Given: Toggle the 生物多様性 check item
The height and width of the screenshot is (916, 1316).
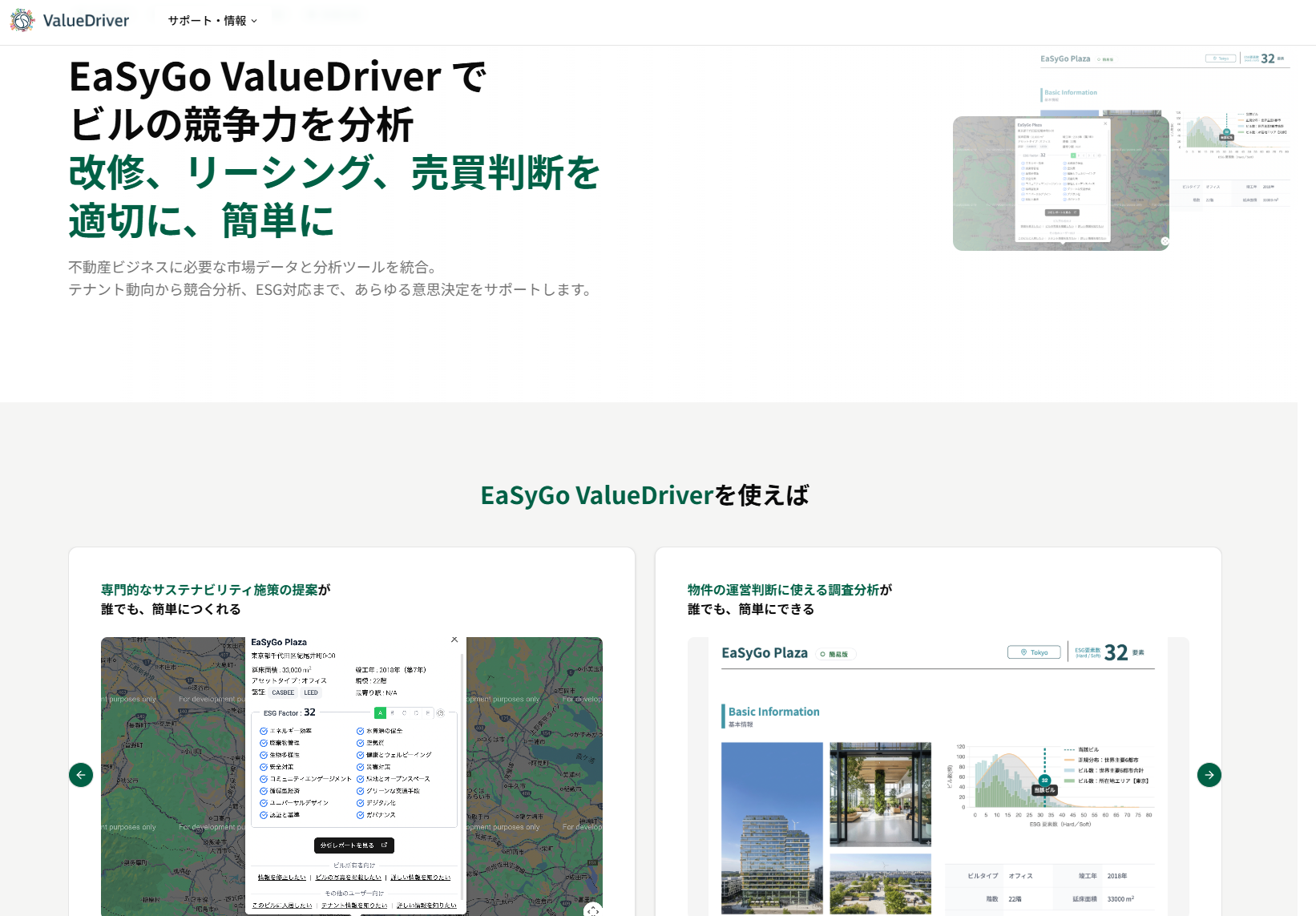Looking at the screenshot, I should [280, 755].
